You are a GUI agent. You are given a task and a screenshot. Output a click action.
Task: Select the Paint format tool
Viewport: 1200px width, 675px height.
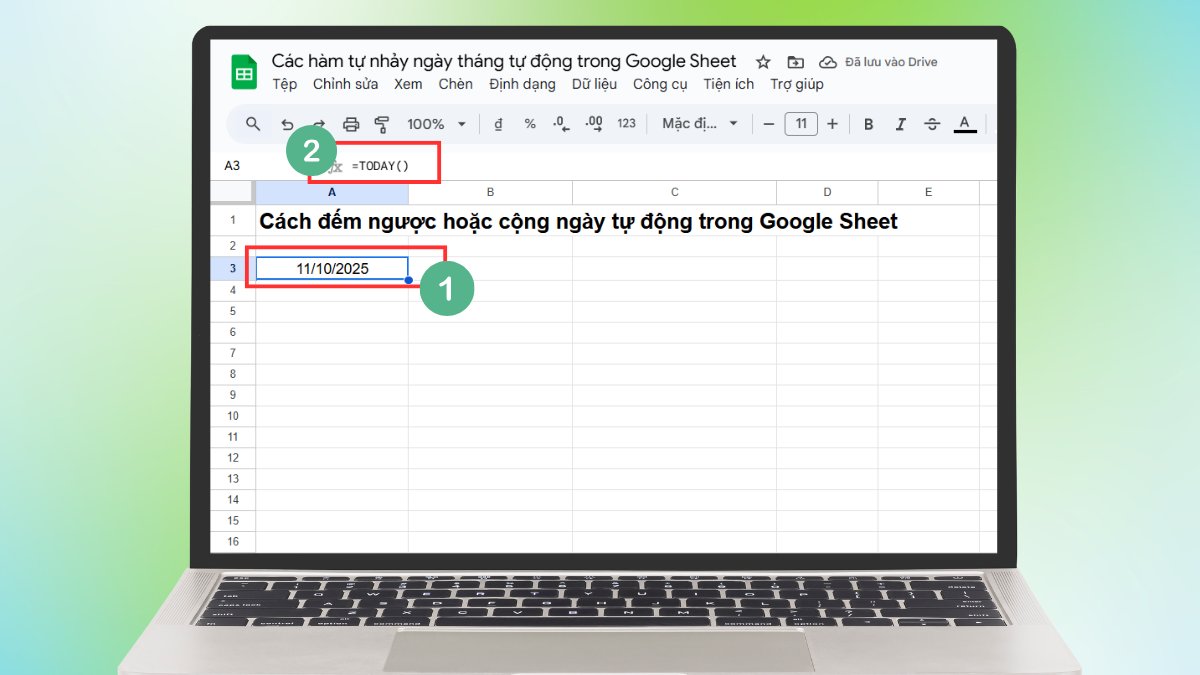pyautogui.click(x=383, y=123)
